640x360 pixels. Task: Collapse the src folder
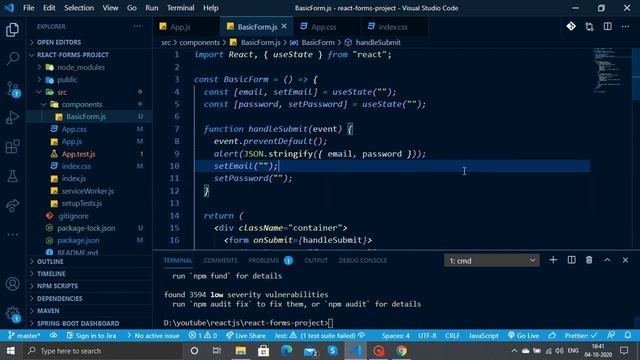click(x=62, y=92)
